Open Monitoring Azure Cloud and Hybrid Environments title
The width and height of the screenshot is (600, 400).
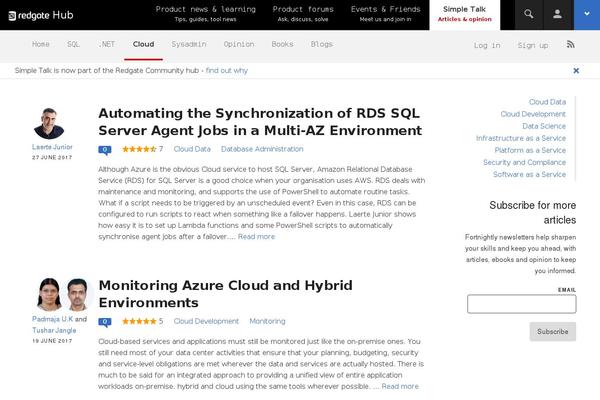tap(225, 294)
